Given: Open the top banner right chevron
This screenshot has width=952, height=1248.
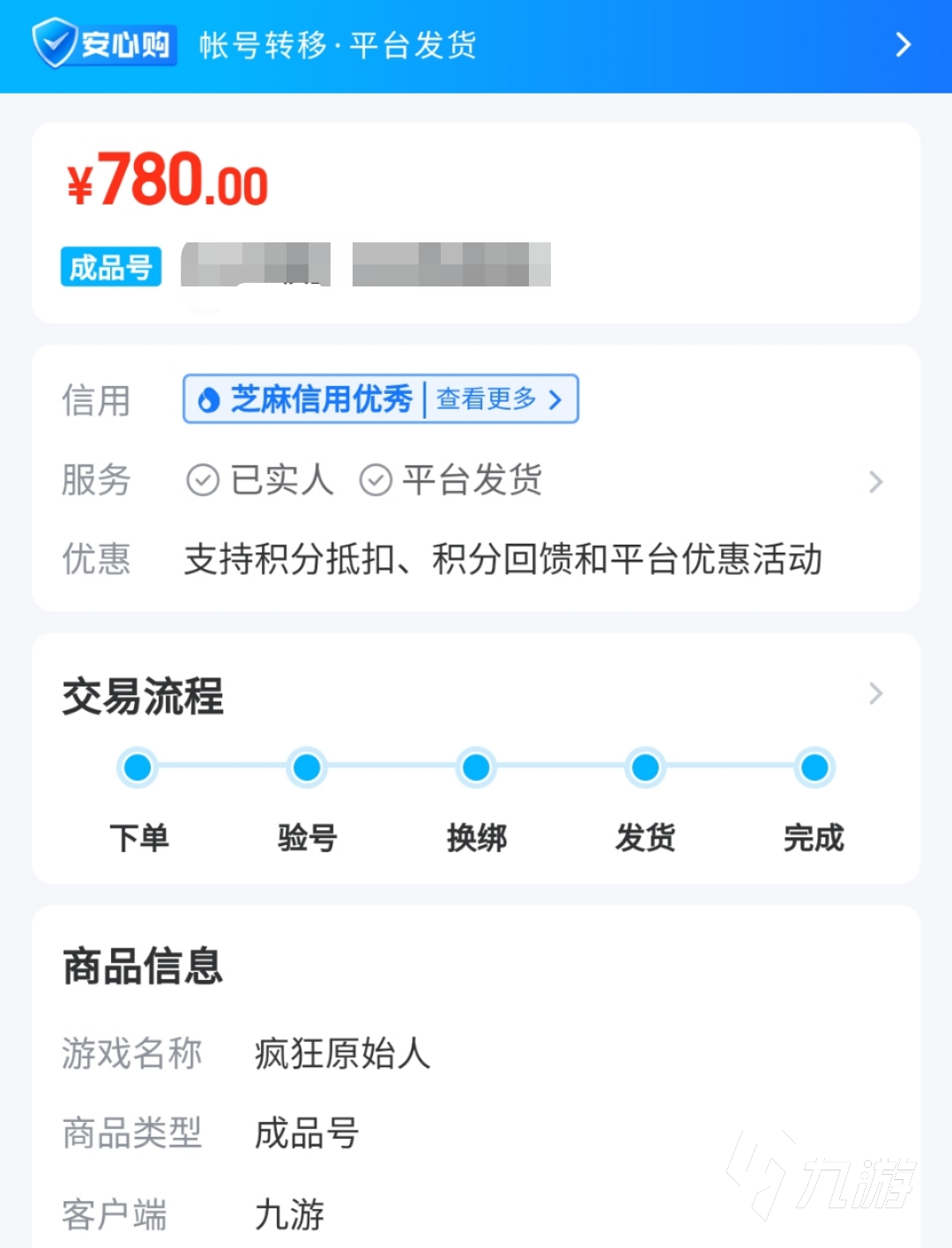Looking at the screenshot, I should 903,45.
